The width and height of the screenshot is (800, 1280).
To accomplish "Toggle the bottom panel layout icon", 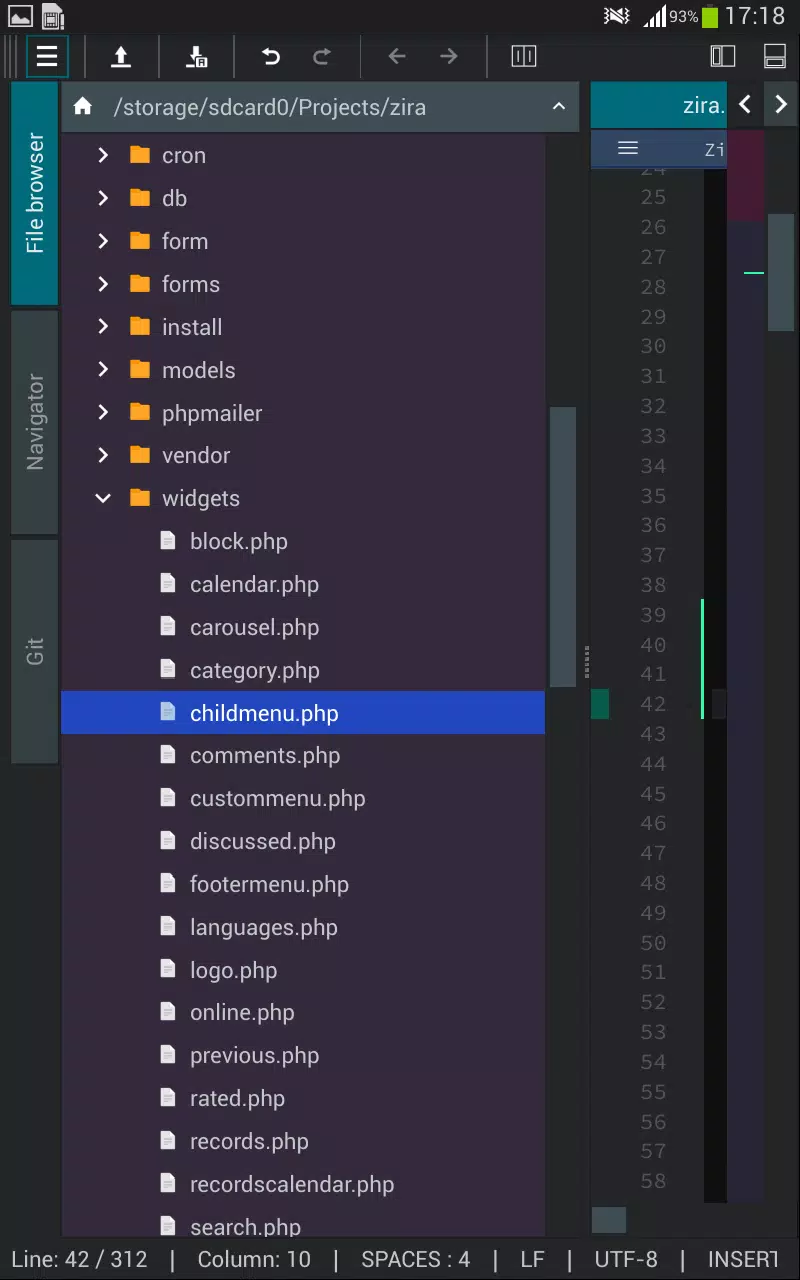I will (x=775, y=57).
